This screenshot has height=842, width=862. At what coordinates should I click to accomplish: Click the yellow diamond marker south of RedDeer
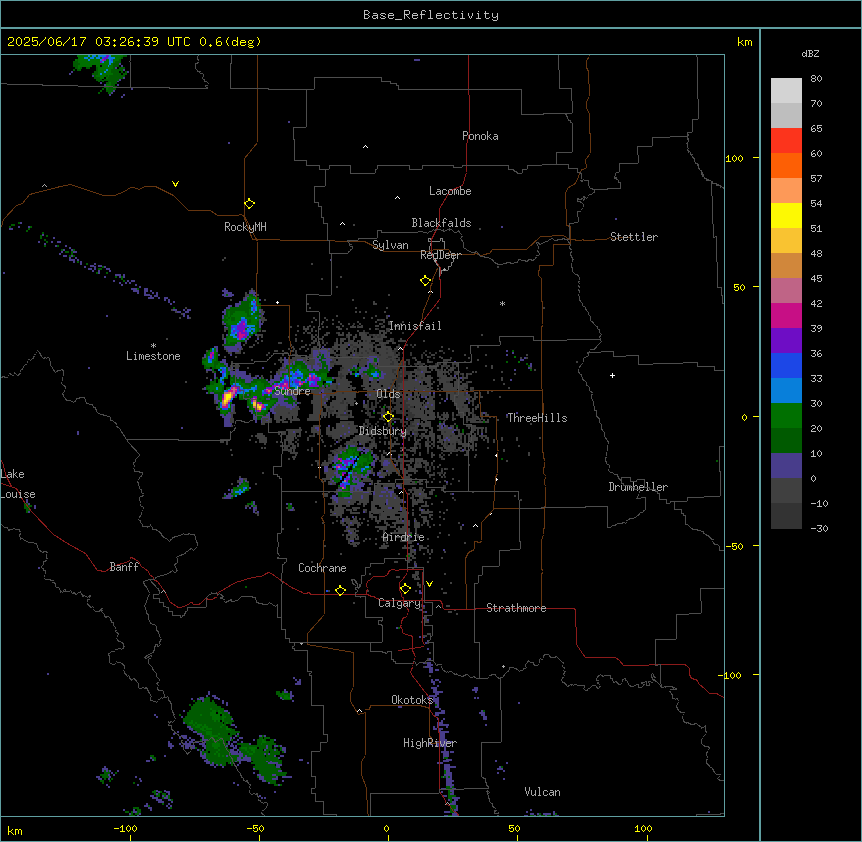(x=425, y=281)
